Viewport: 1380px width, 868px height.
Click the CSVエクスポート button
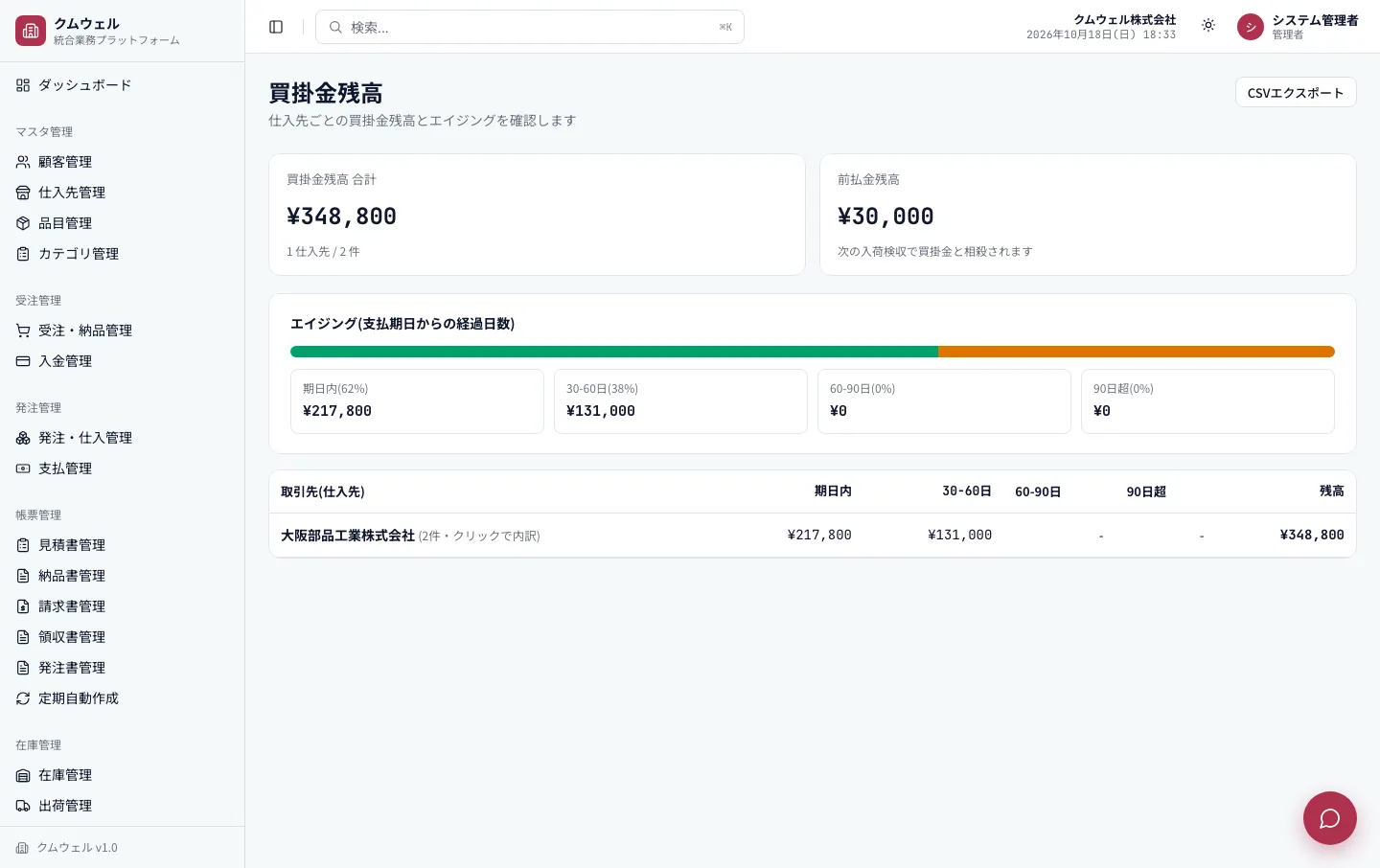[x=1296, y=92]
